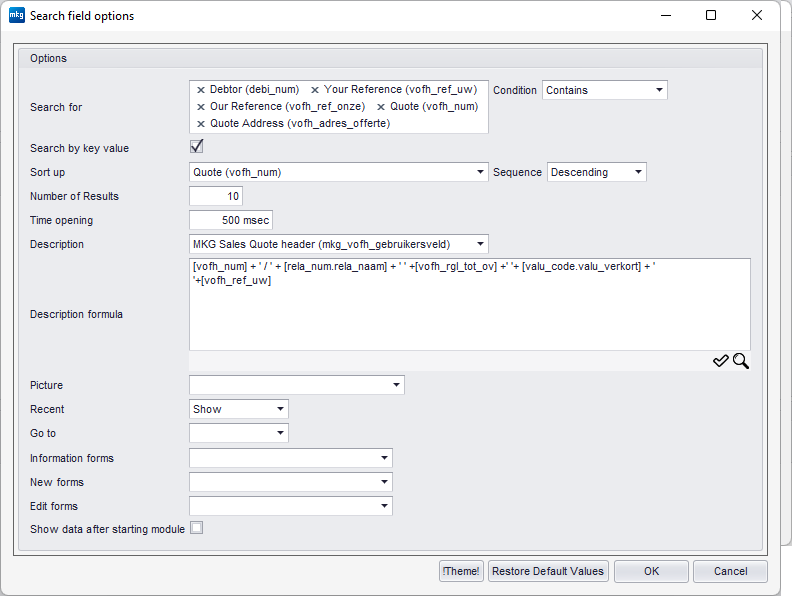Change the Sequence dropdown from Descending
This screenshot has width=792, height=596.
[597, 172]
